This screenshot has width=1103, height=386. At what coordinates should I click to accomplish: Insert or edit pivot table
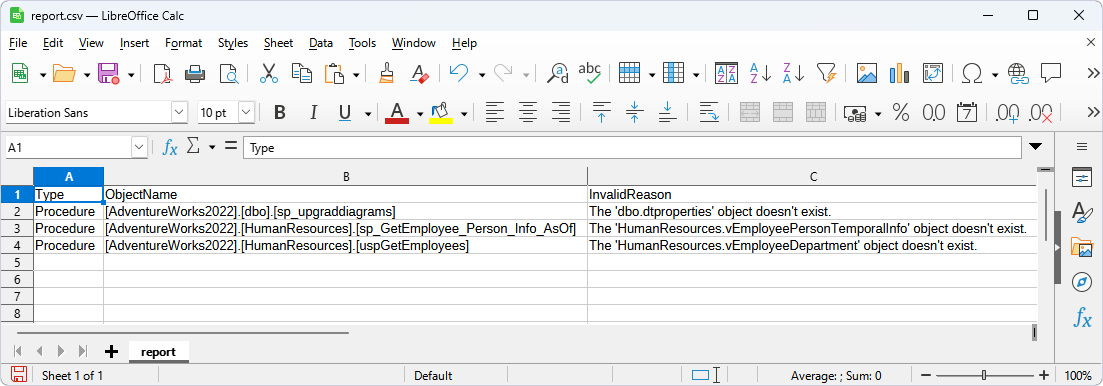(933, 73)
